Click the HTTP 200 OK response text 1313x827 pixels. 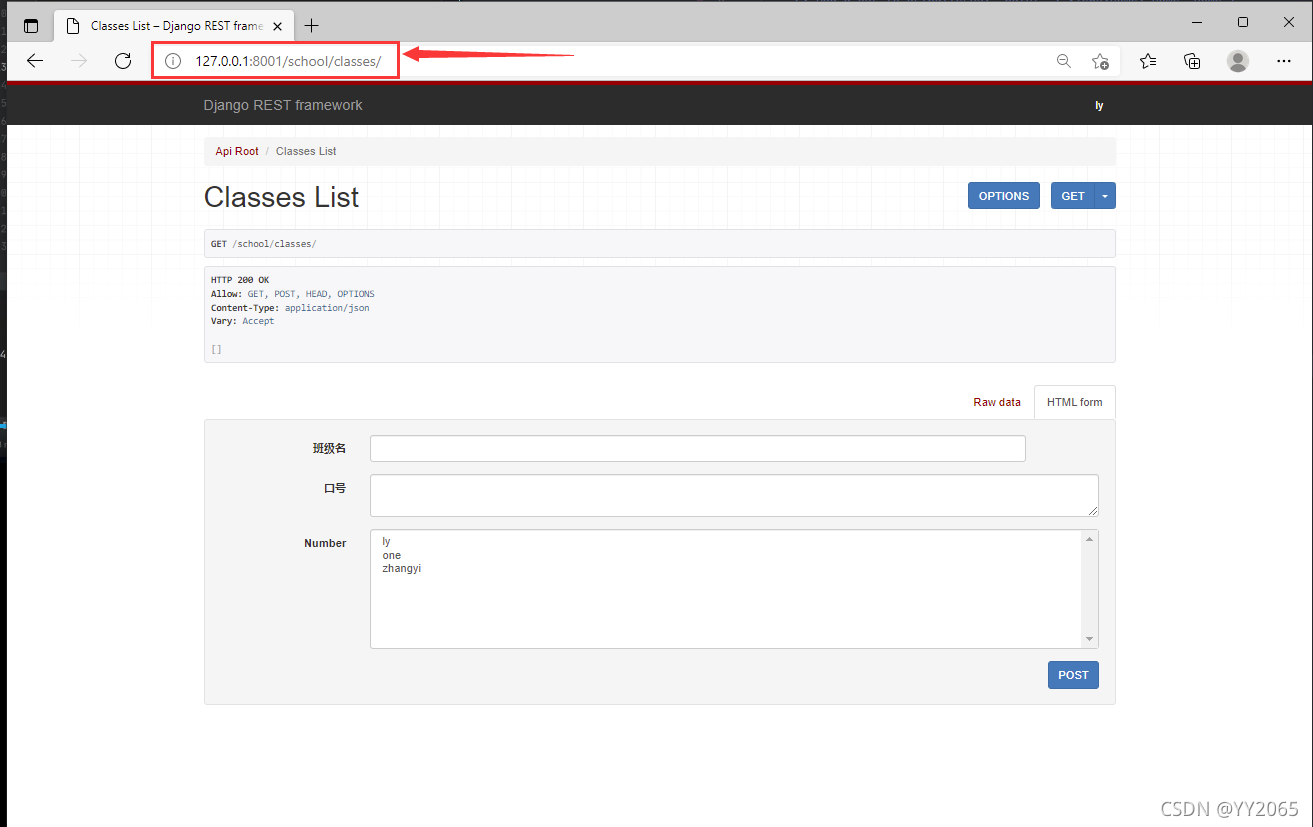[x=240, y=280]
